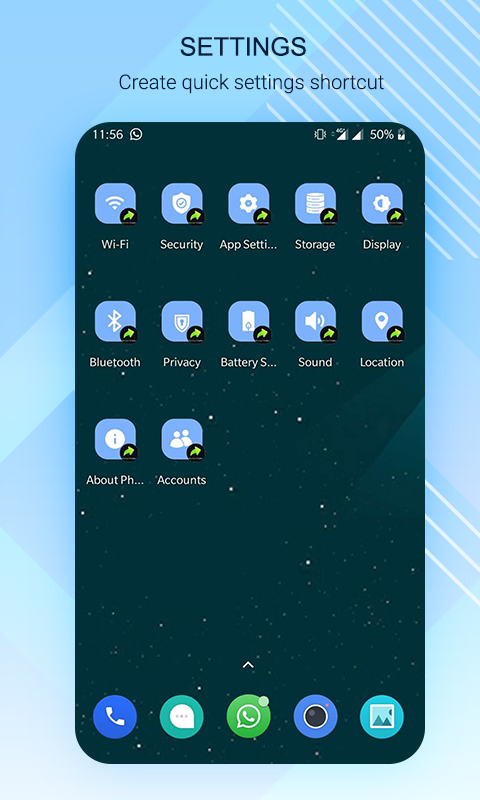Expand the app drawer with up chevron
Image resolution: width=480 pixels, height=800 pixels.
[248, 665]
